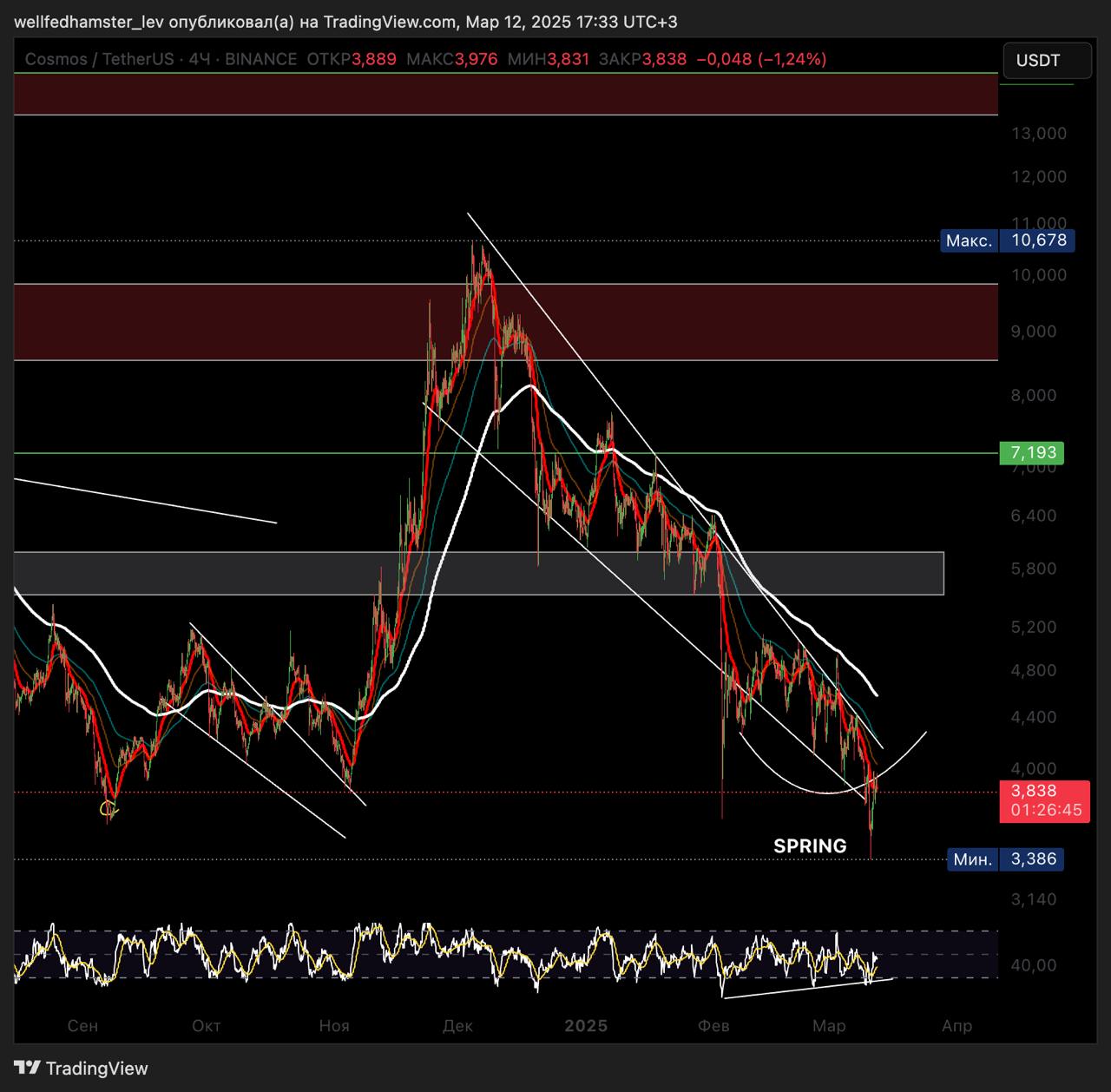
Task: Click the Фев label on time axis
Action: pyautogui.click(x=713, y=1026)
